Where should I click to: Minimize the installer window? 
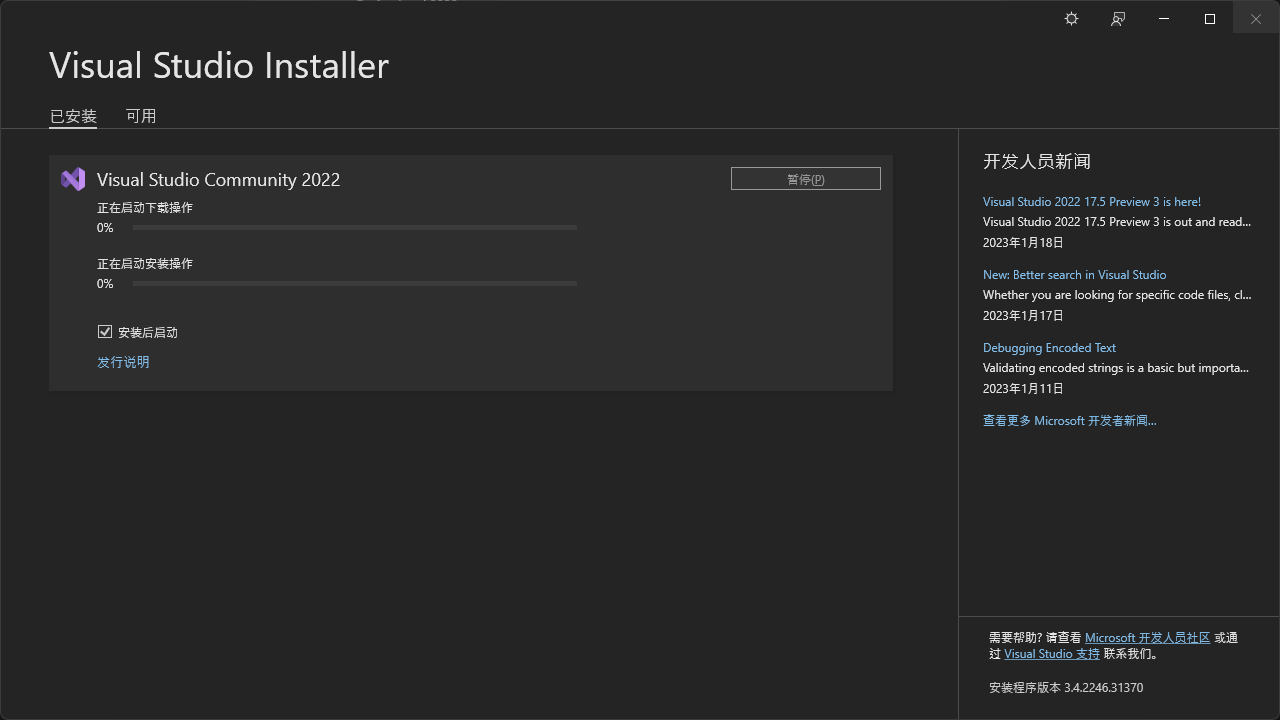pos(1164,19)
